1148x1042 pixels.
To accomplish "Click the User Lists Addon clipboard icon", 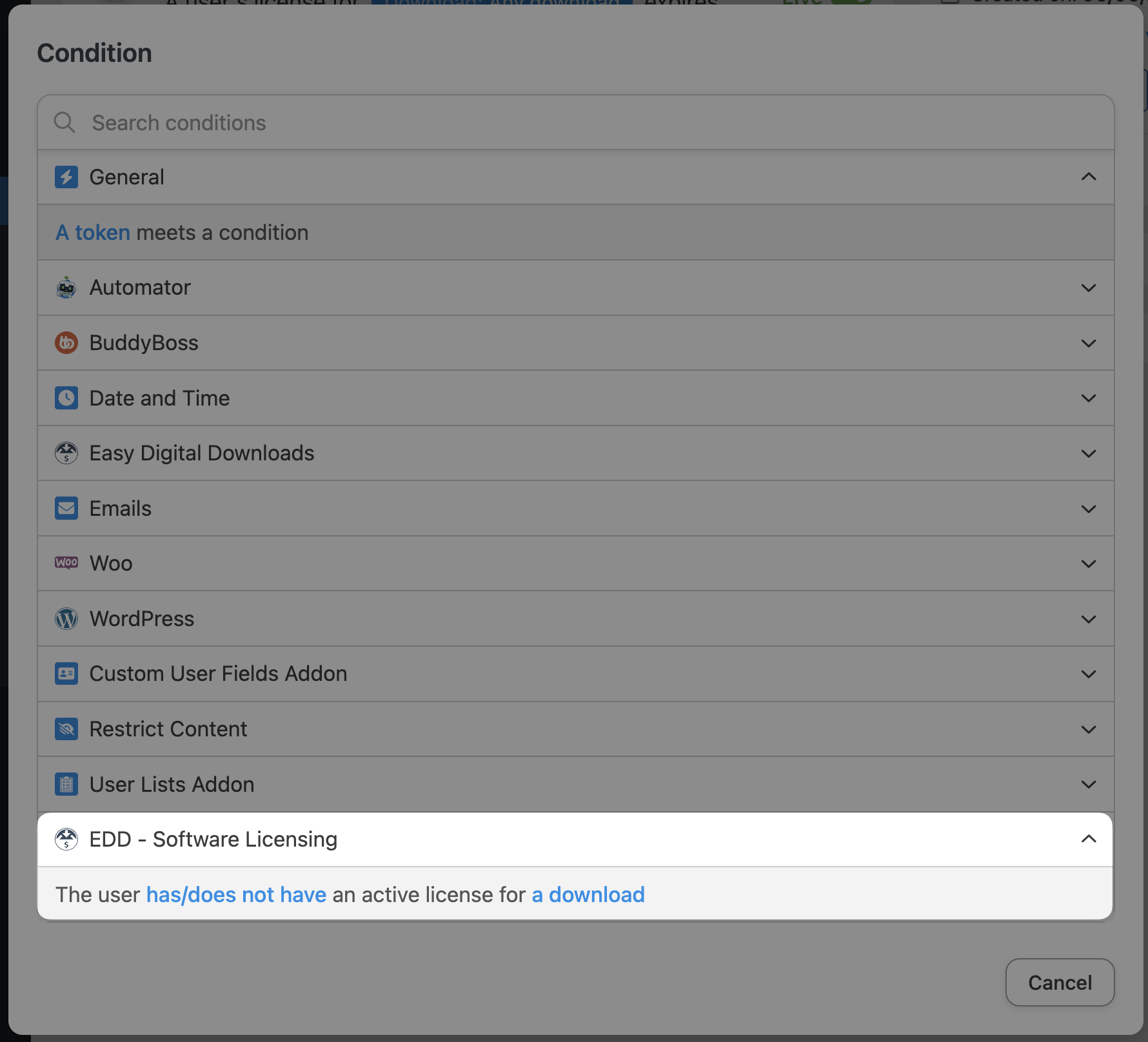I will point(66,785).
